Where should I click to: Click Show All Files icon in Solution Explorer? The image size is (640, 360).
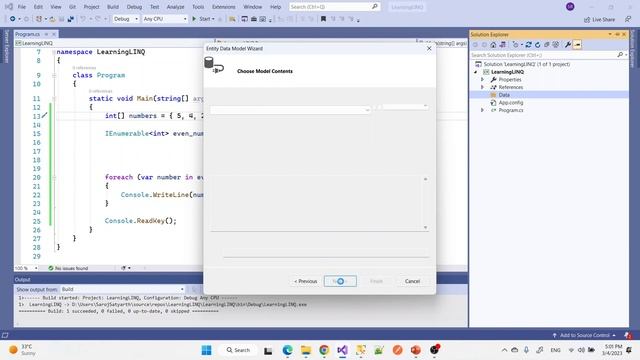556,45
